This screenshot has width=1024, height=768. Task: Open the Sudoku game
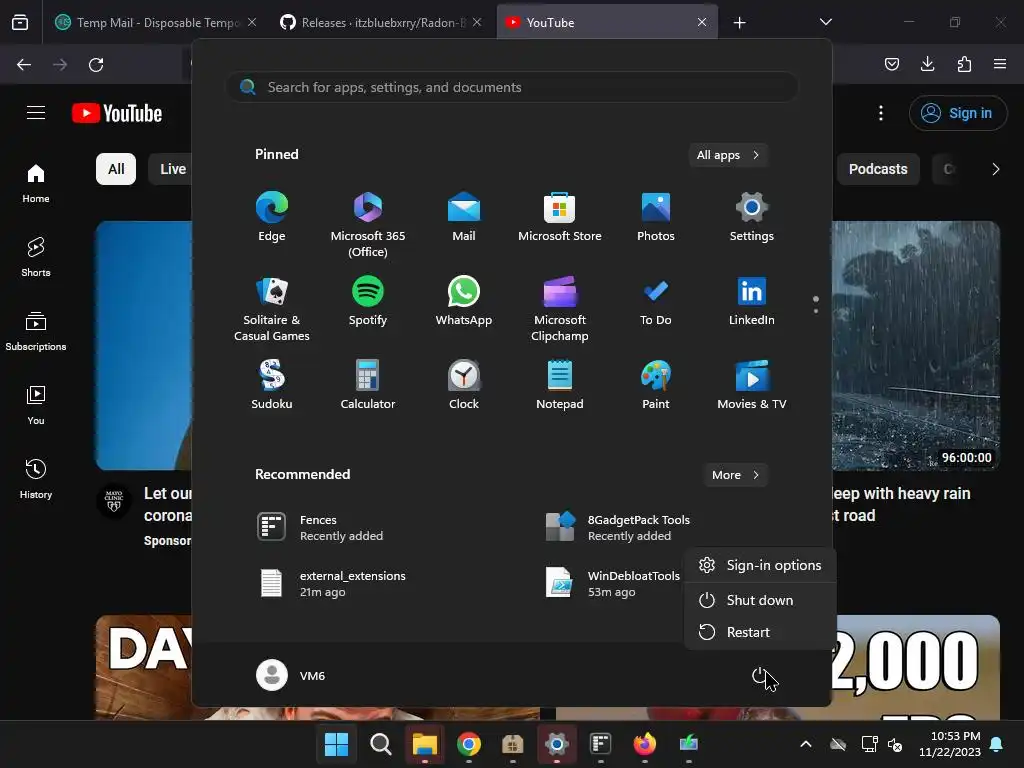[272, 384]
